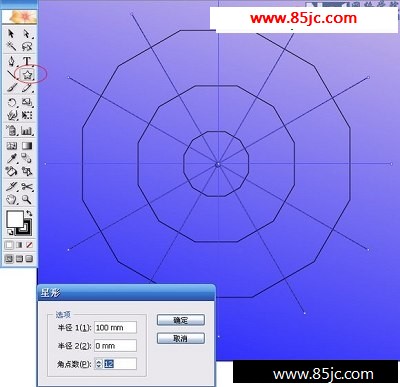This screenshot has width=400, height=387.
Task: Click the 确定 confirm button
Action: (x=181, y=320)
